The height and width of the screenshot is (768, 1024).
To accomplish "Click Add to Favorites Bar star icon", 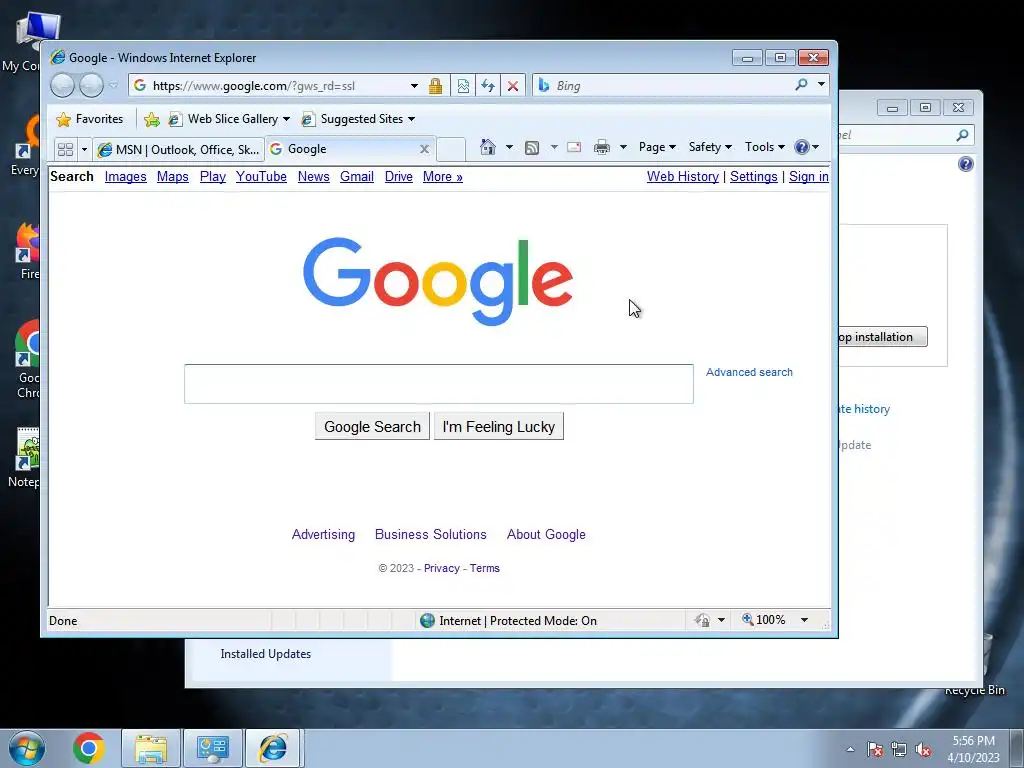I will [152, 119].
